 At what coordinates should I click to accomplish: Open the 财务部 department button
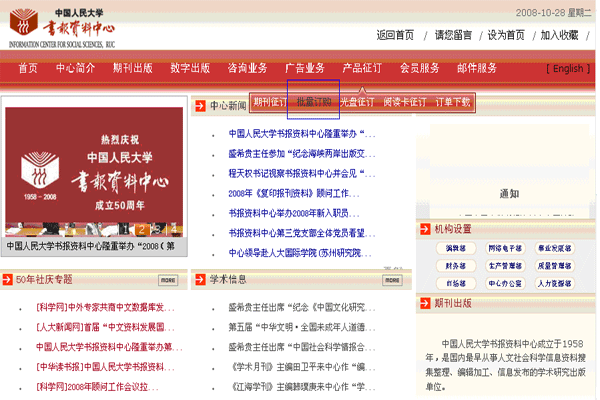click(x=456, y=266)
